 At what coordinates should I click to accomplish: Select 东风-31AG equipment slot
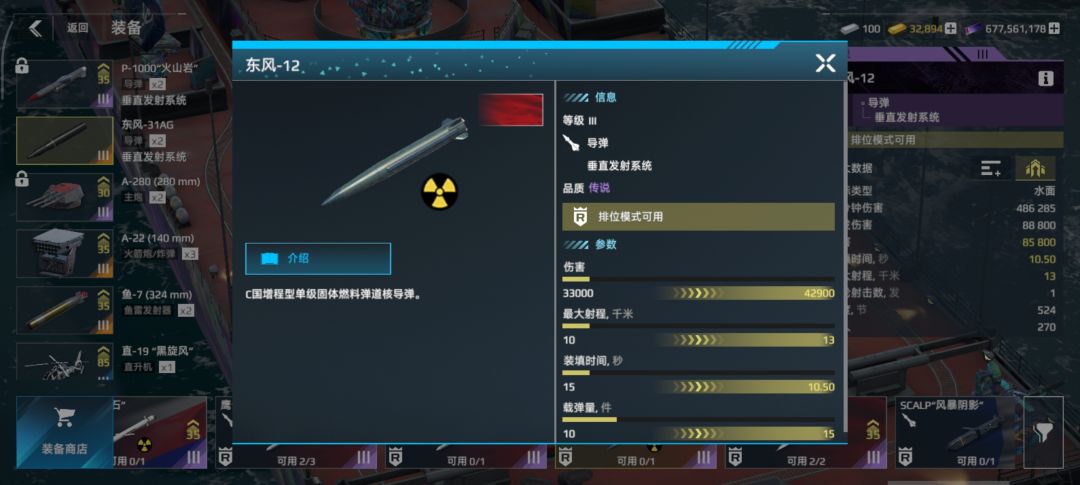coord(65,141)
